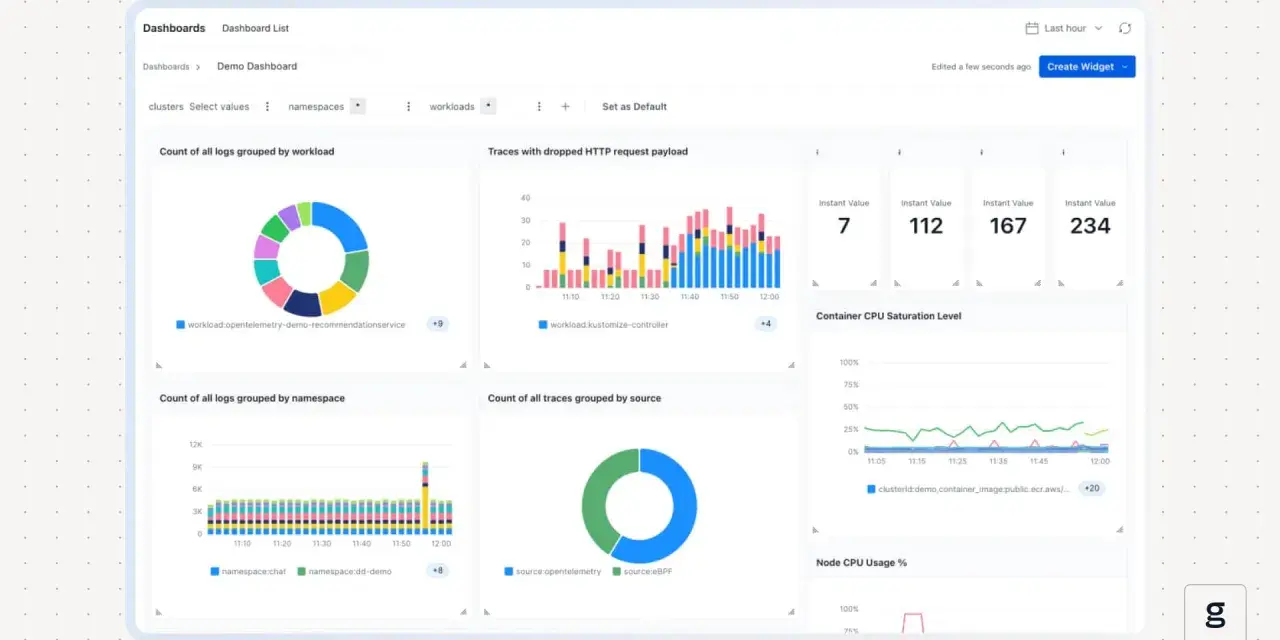
Task: Click info icon above the 7 widget
Action: point(817,152)
